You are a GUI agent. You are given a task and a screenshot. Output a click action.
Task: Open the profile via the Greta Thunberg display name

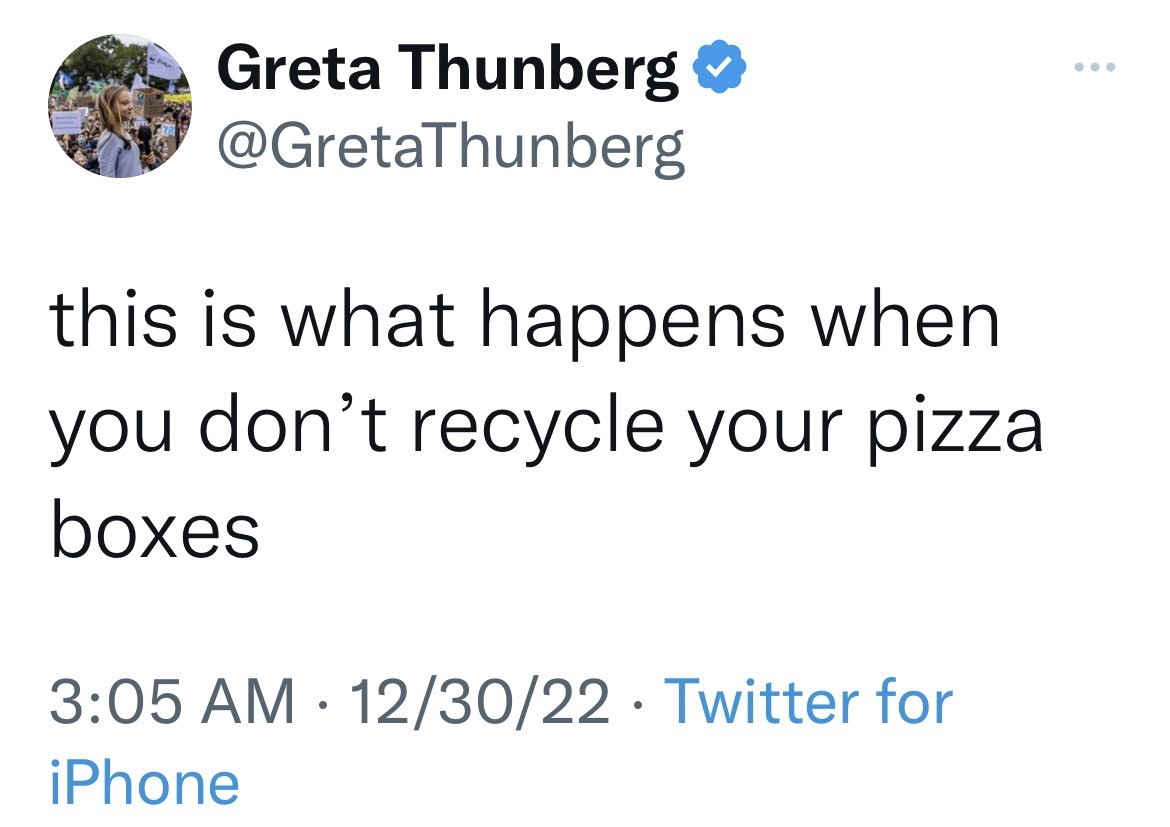click(448, 69)
